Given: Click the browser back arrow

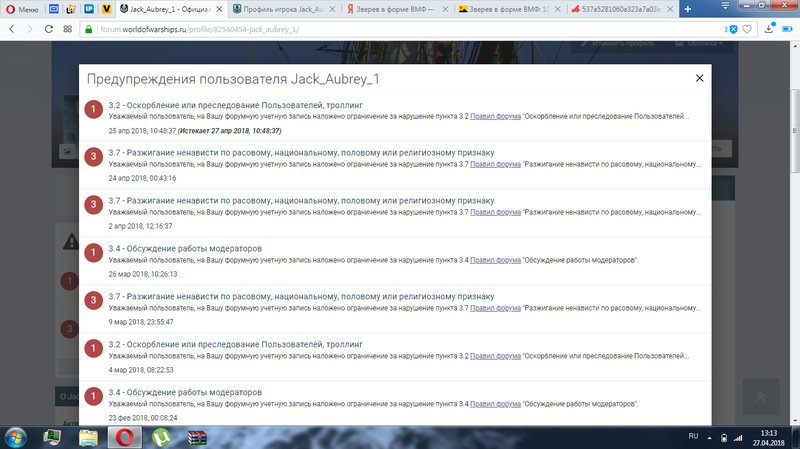Looking at the screenshot, I should click(x=11, y=30).
